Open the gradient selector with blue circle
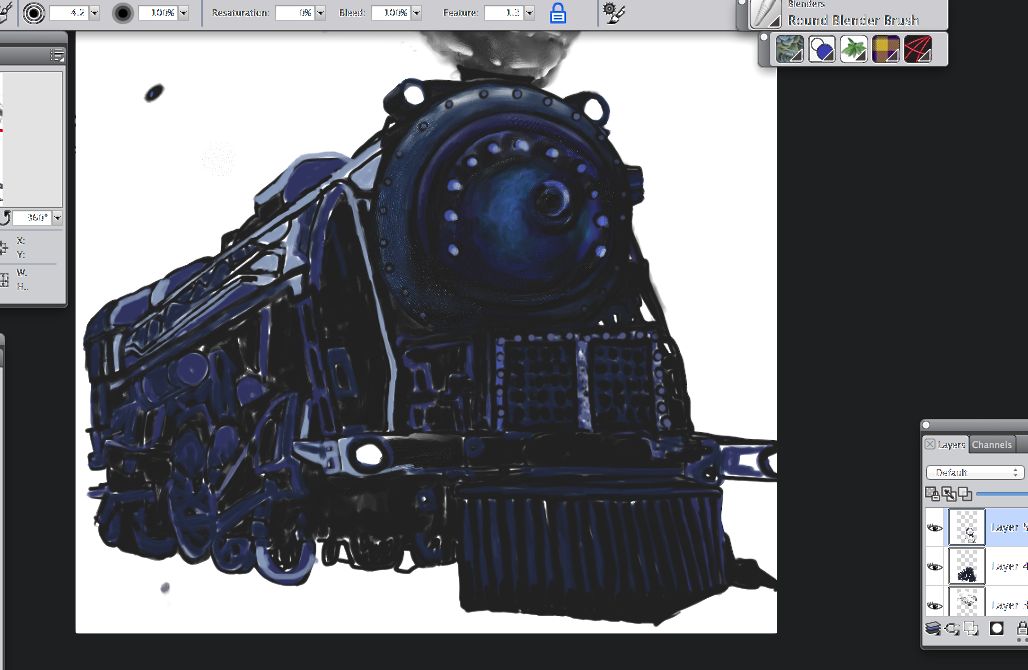This screenshot has width=1028, height=670. point(822,49)
